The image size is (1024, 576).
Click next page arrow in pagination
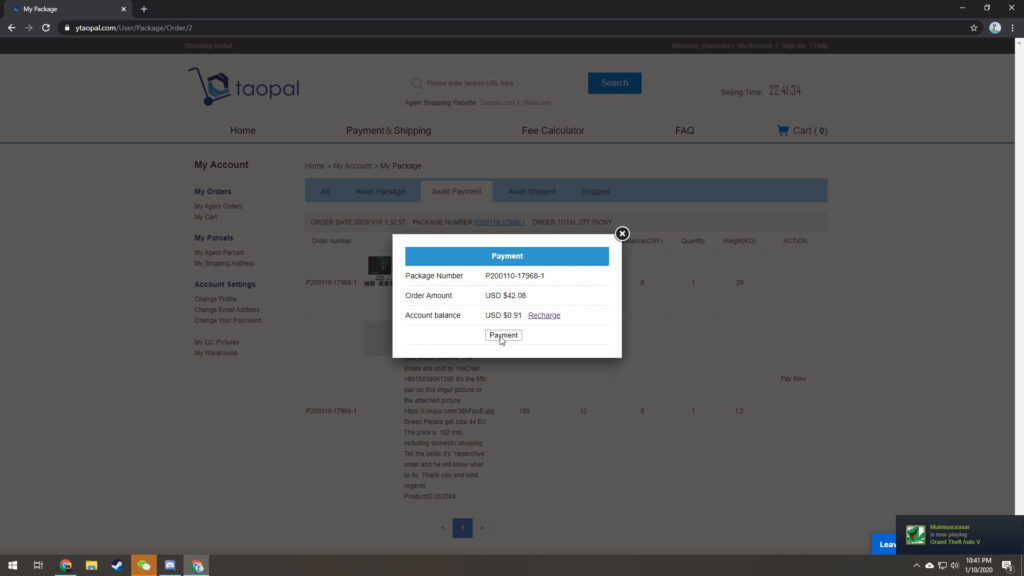tap(482, 528)
